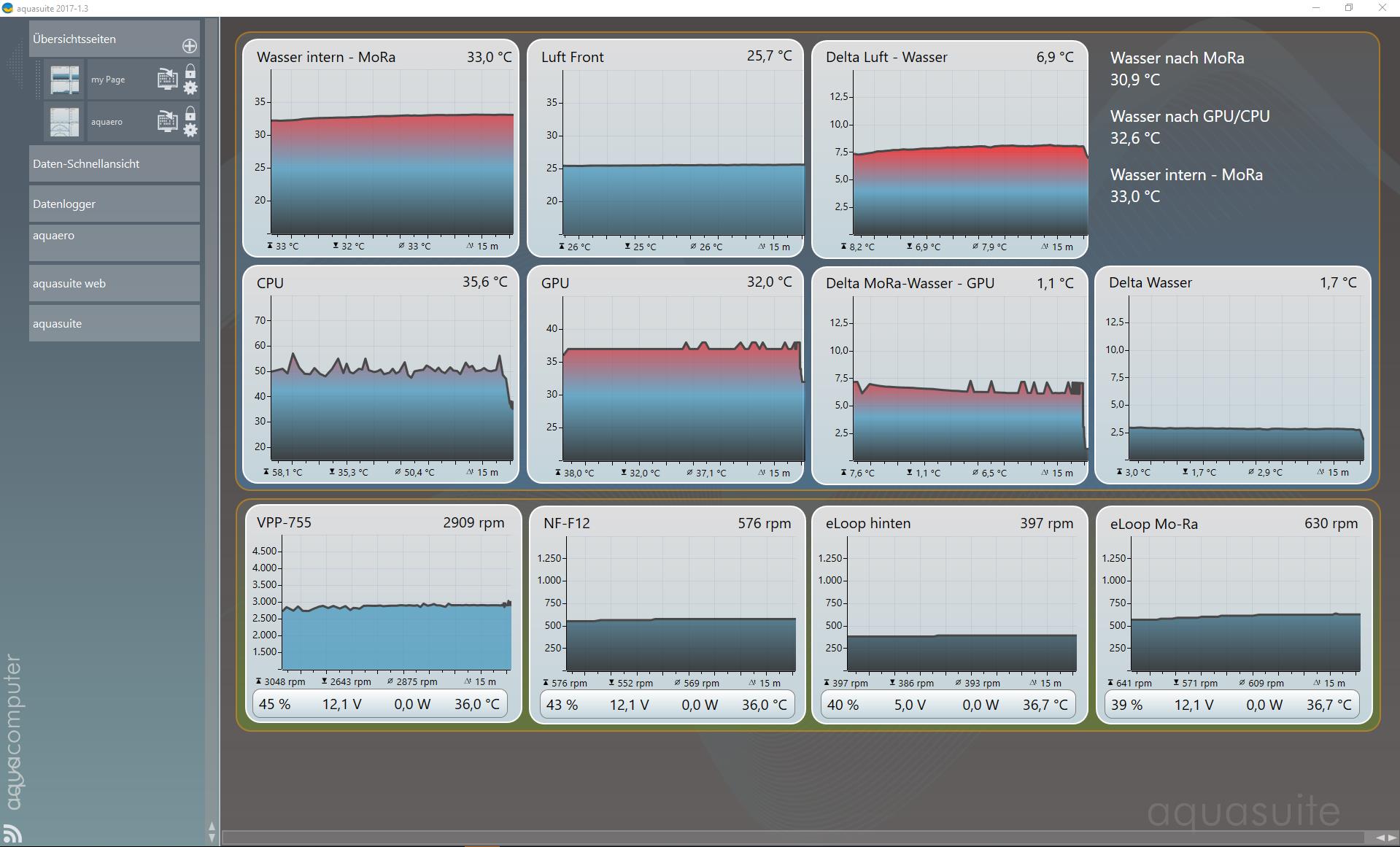Click the desktop mode icon for my Page

(x=168, y=79)
